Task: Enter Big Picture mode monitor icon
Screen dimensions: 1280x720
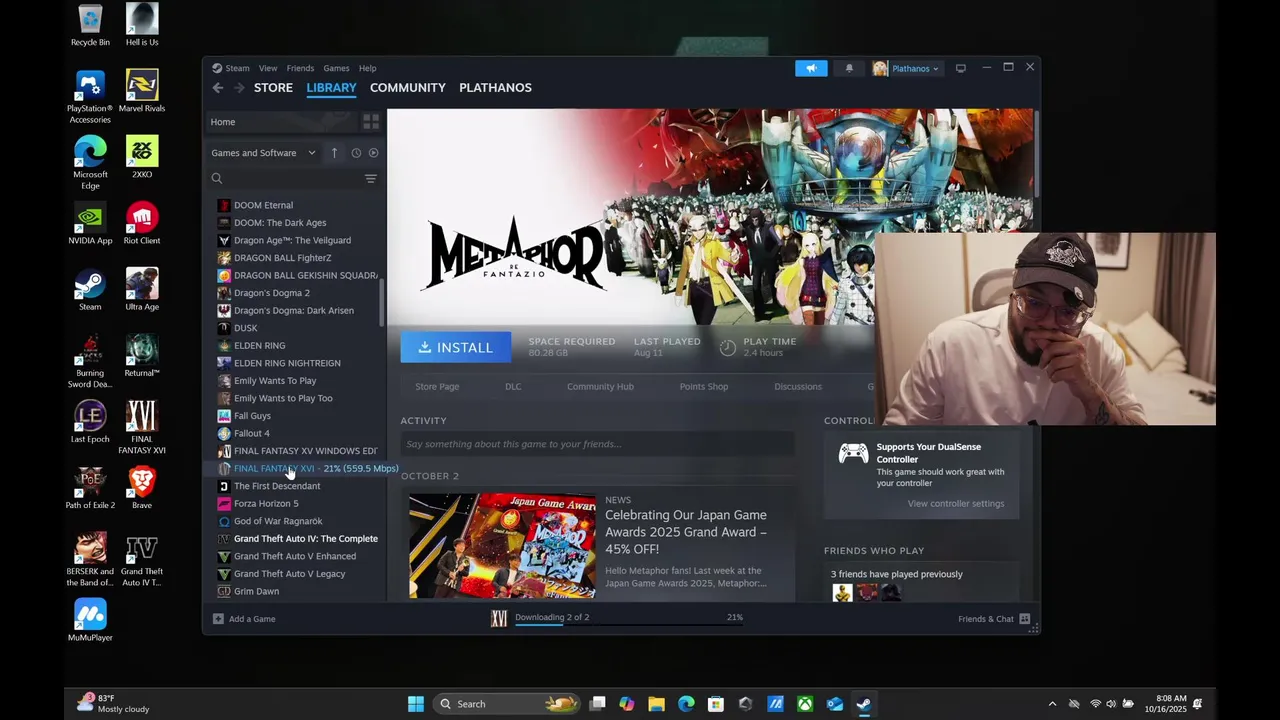Action: click(960, 68)
